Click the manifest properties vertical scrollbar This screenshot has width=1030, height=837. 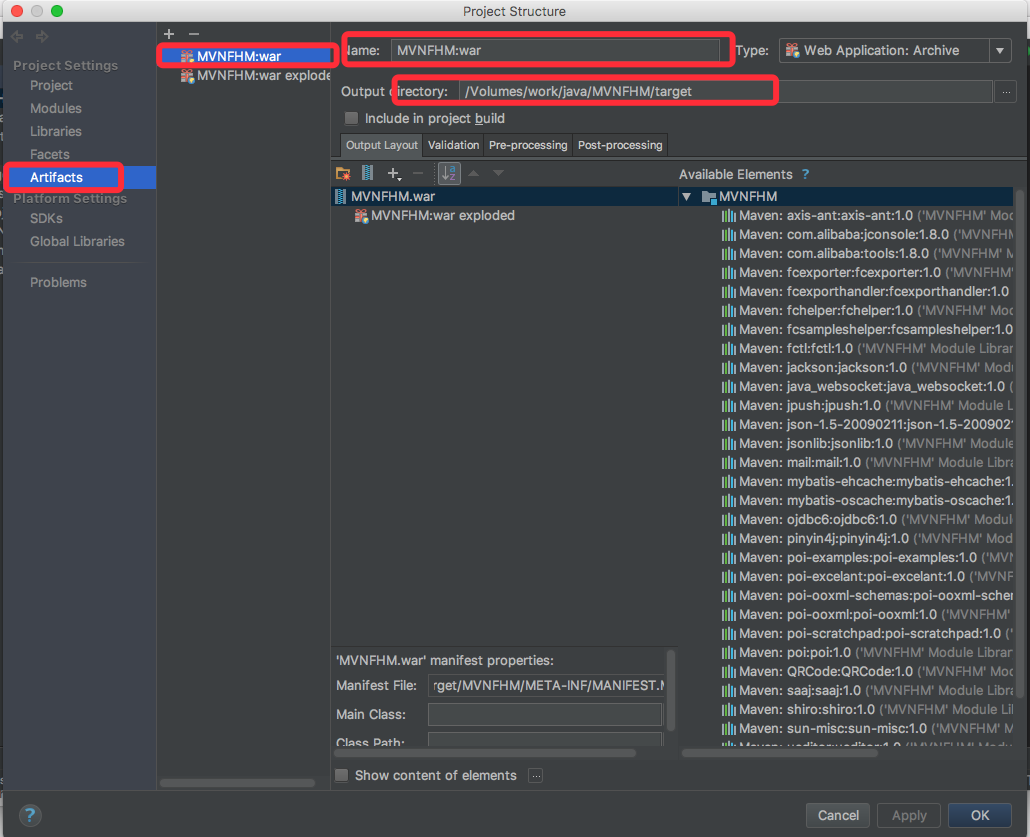coord(671,690)
